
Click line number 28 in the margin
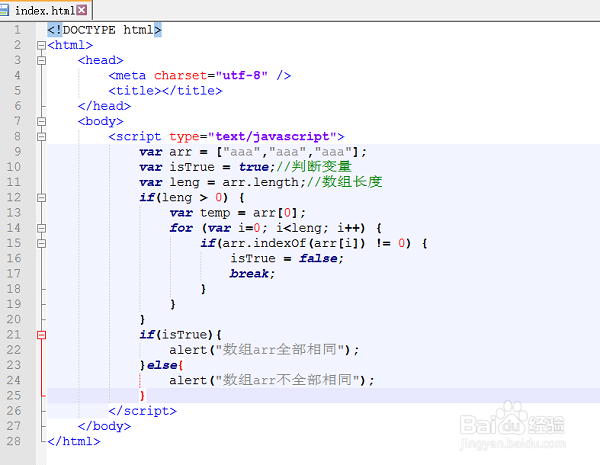point(13,441)
